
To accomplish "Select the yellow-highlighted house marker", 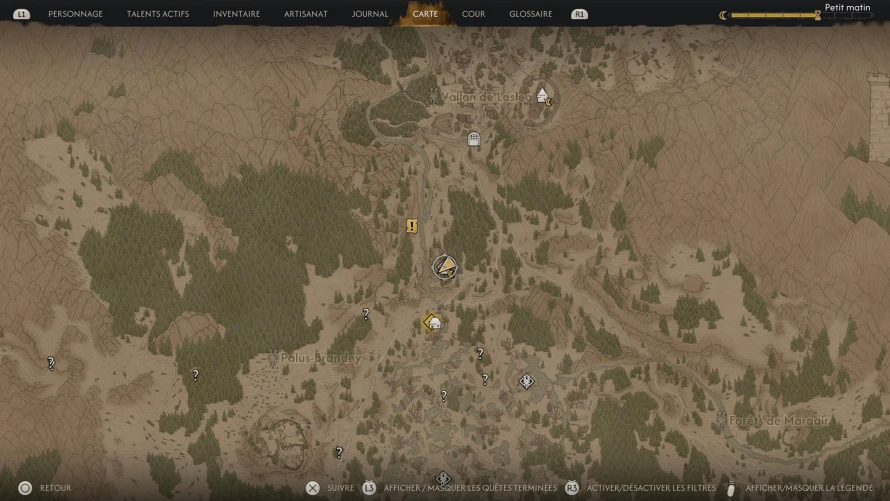I will pyautogui.click(x=433, y=323).
